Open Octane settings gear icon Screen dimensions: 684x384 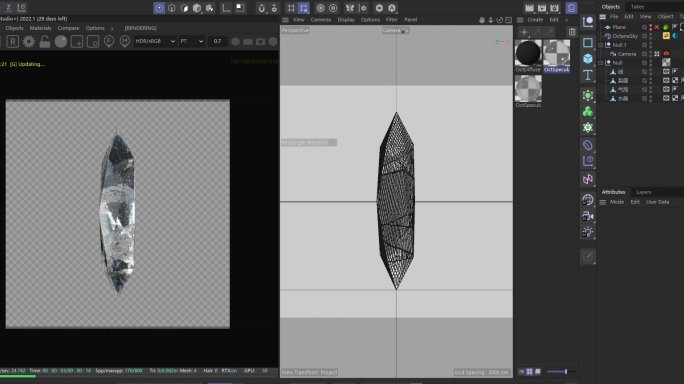click(29, 41)
